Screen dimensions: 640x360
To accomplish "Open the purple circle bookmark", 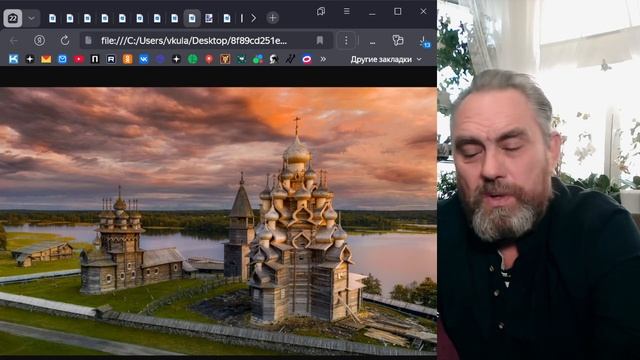I will pos(160,60).
